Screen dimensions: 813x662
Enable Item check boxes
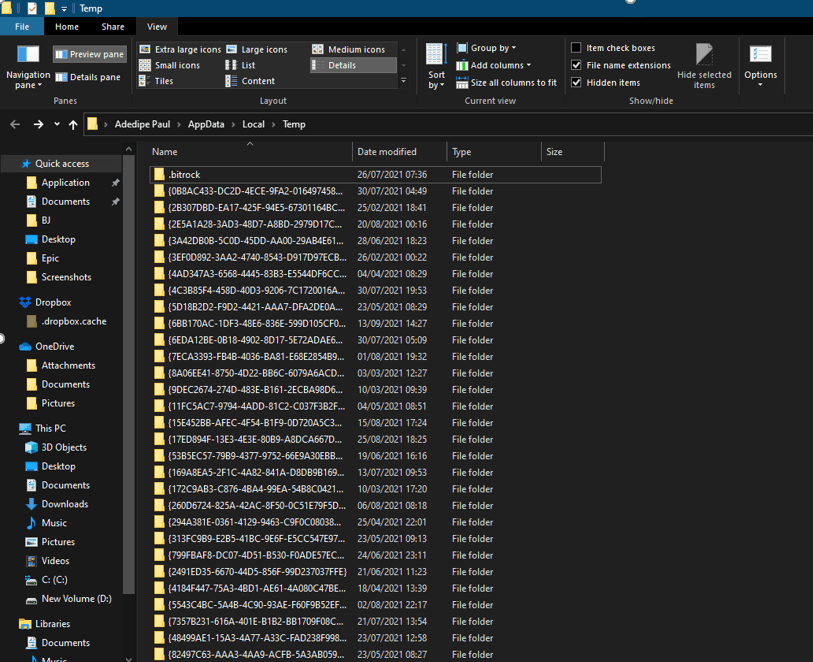click(x=577, y=48)
